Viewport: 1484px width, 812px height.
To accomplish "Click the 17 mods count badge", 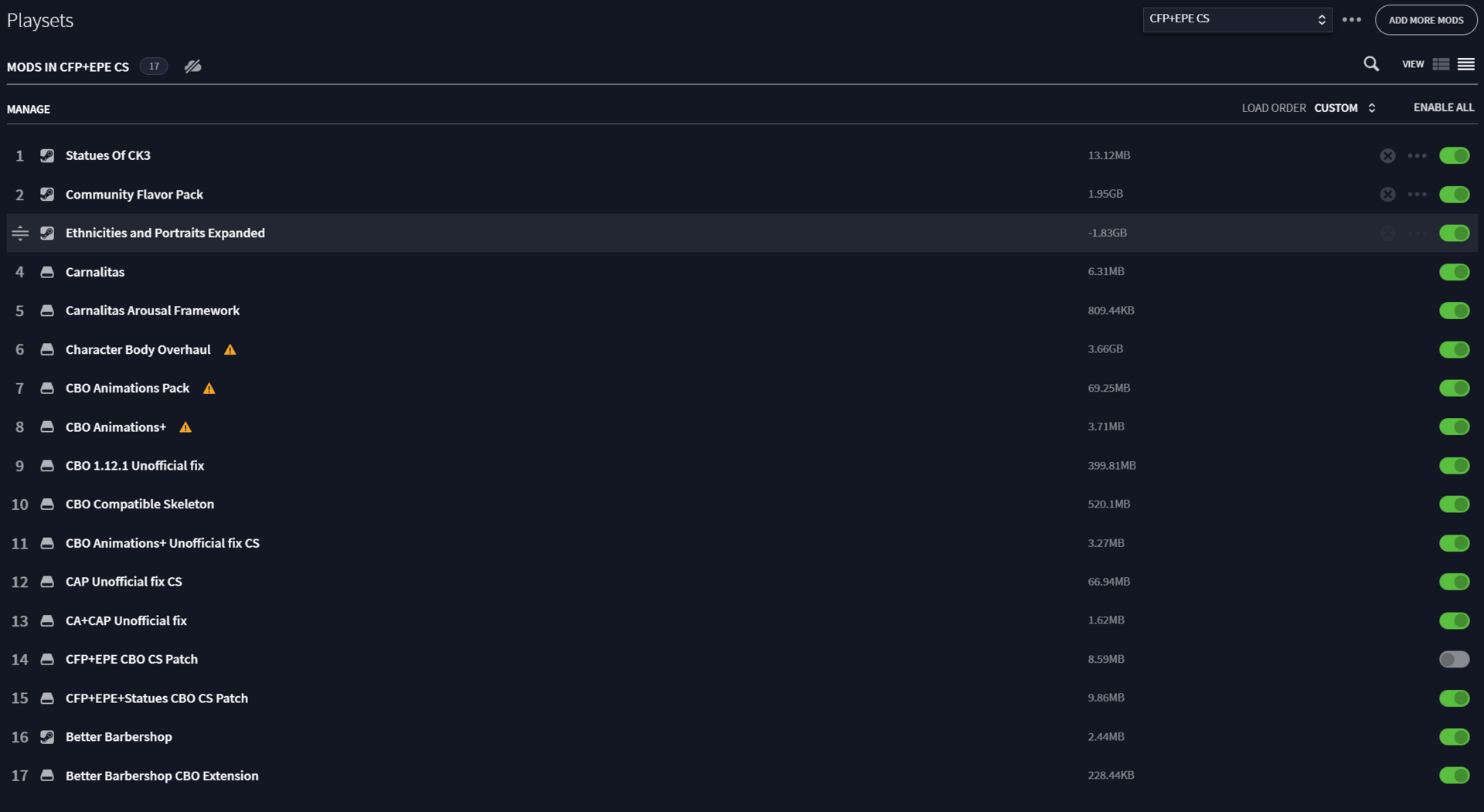I will (154, 66).
